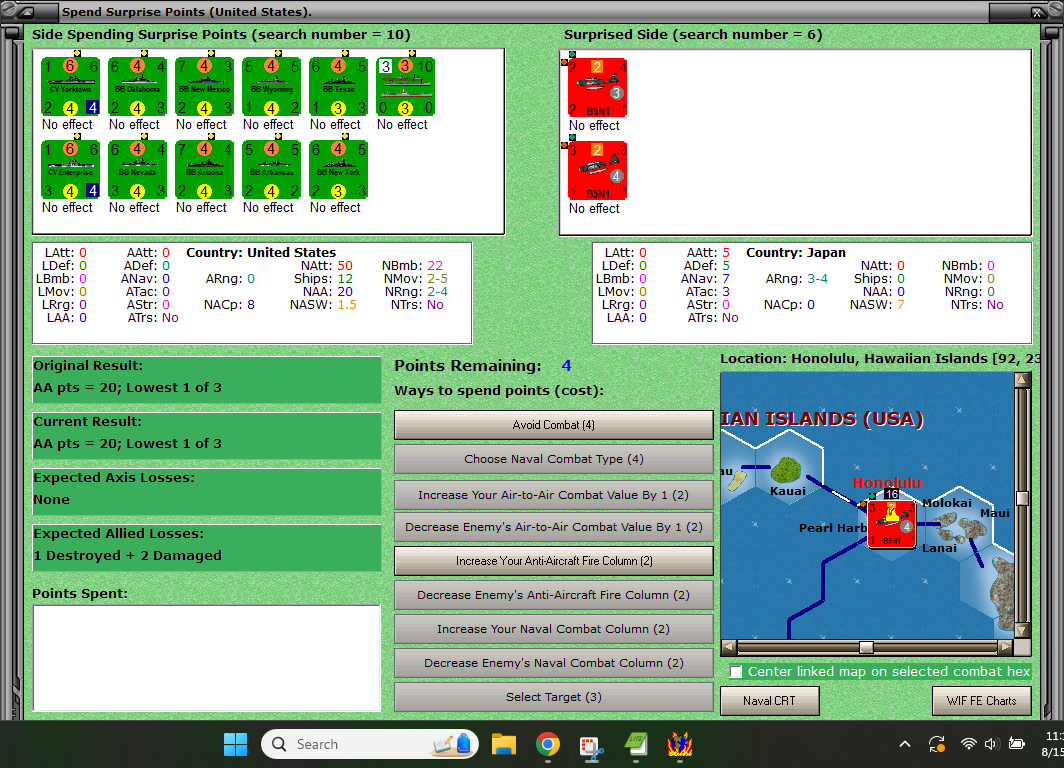1064x768 pixels.
Task: Select the second Japanese B5N1 unit with 4
Action: (597, 170)
